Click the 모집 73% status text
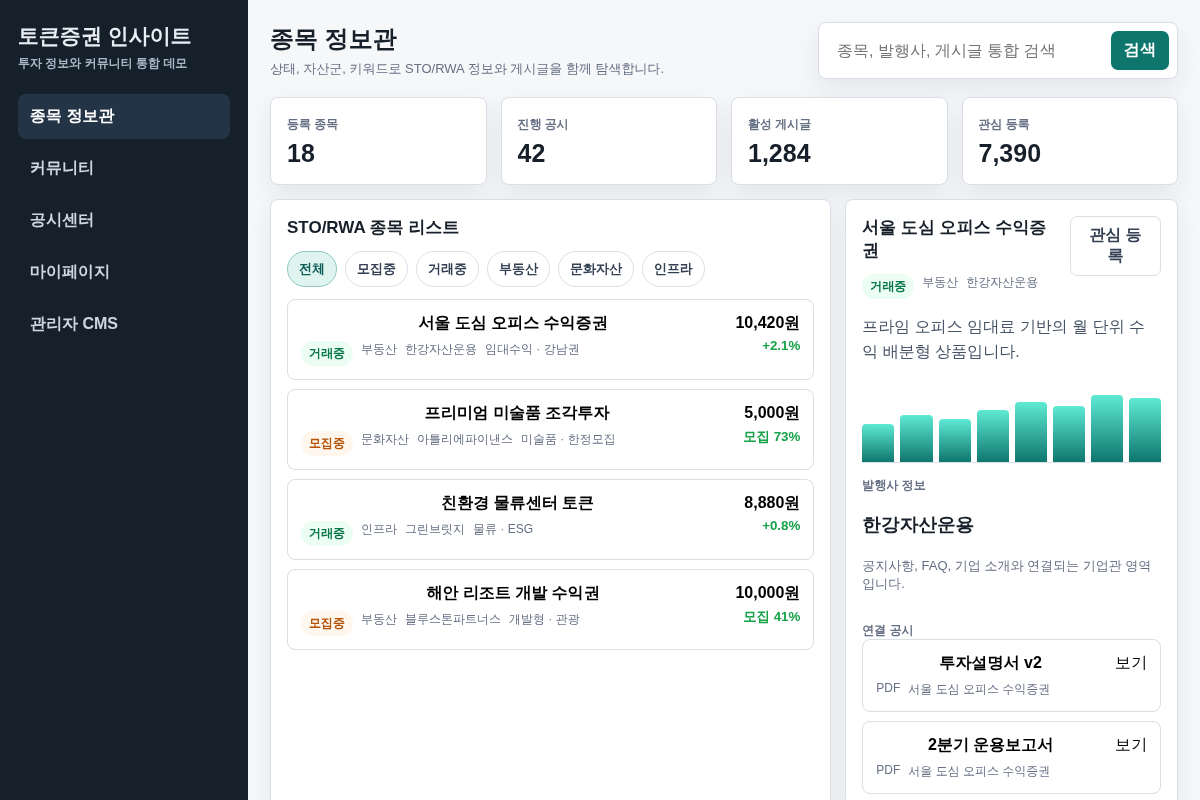Screen dimensions: 1200x800 pos(771,437)
